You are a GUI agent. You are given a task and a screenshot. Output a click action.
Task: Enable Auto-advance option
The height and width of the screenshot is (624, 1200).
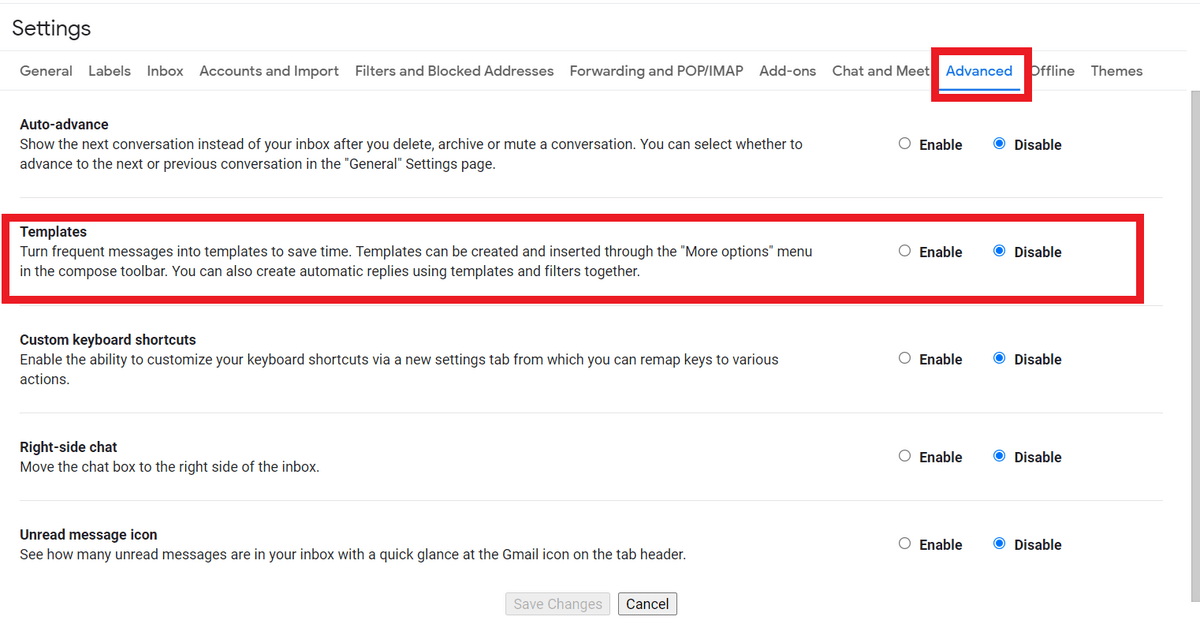tap(905, 144)
